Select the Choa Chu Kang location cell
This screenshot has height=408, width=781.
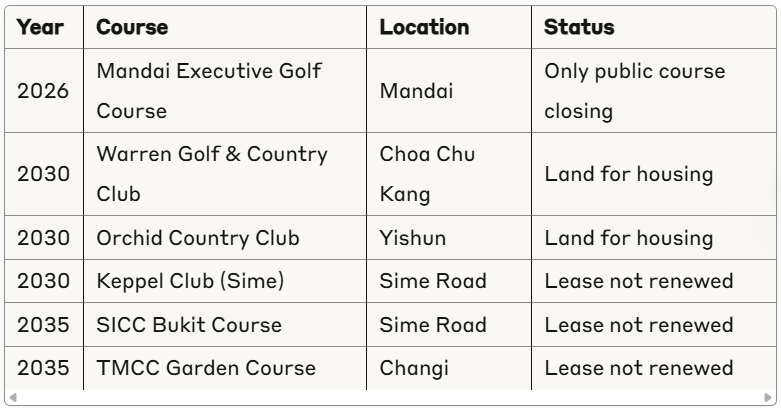(427, 174)
